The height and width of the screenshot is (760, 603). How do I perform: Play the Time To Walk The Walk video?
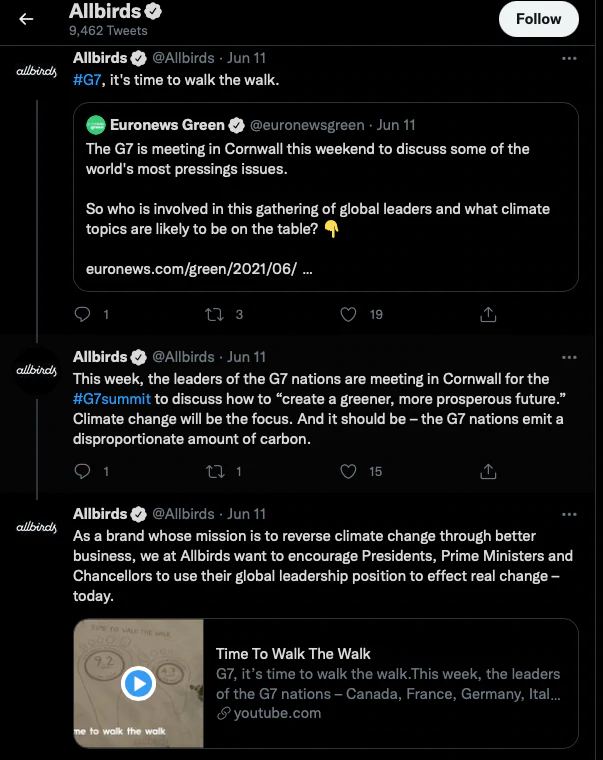pos(138,683)
